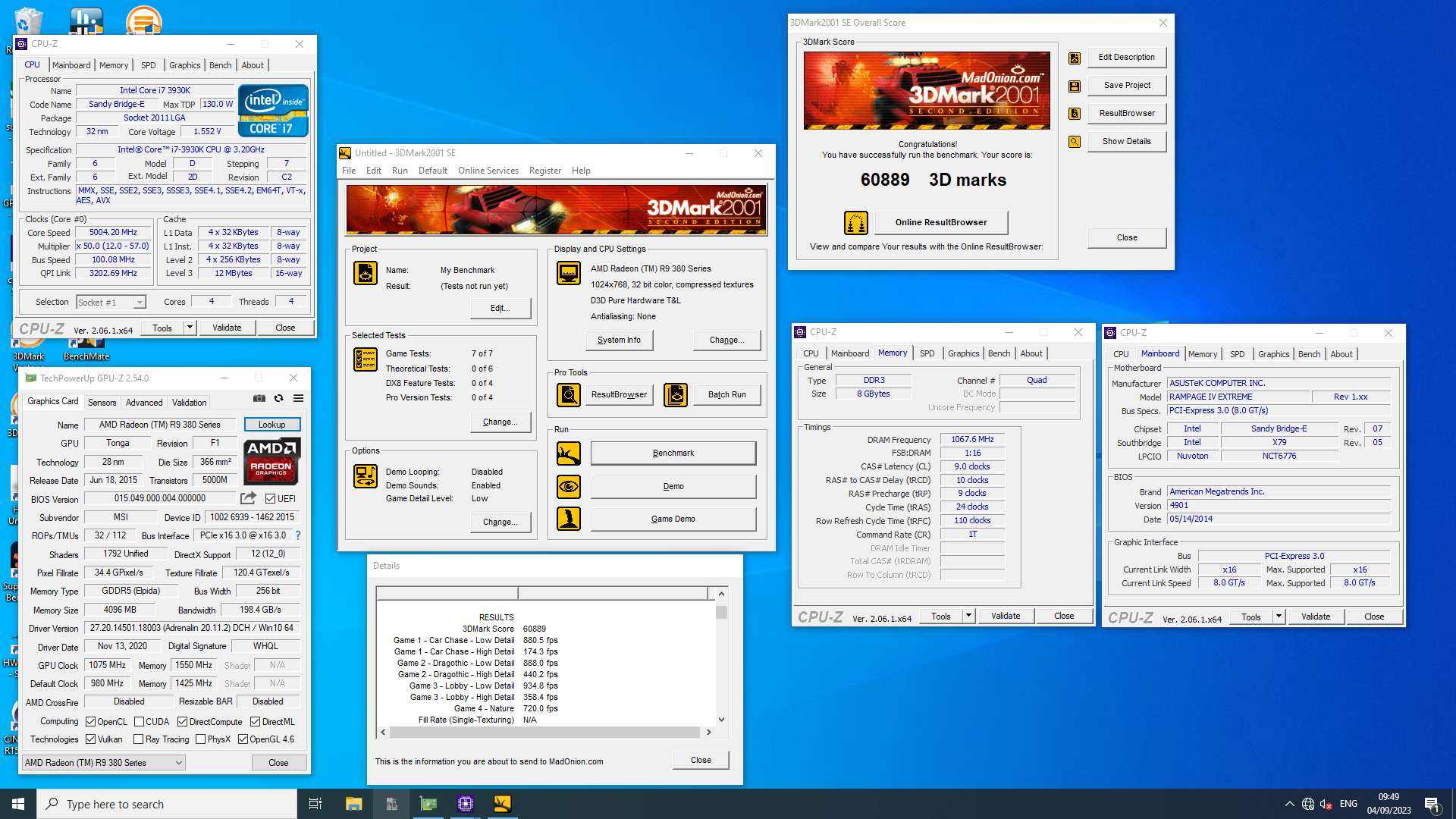Click the CPU-Z taskbar icon
Screen dimensions: 1456x819
[466, 804]
